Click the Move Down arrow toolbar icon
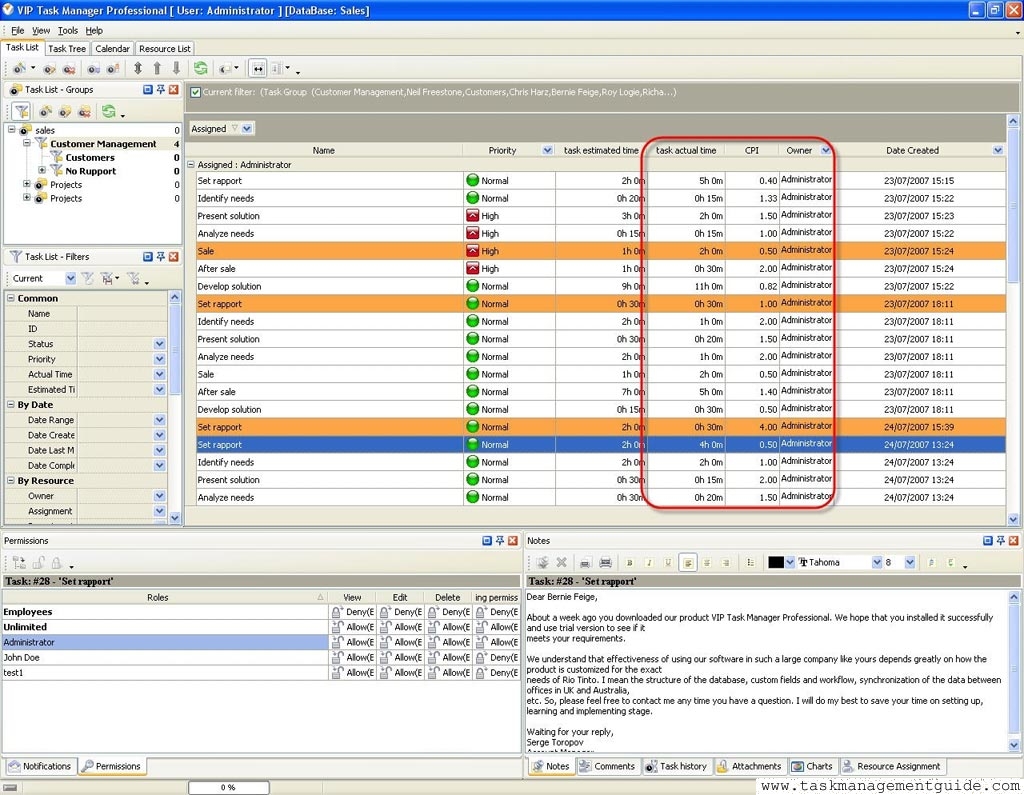The height and width of the screenshot is (795, 1024). [x=176, y=68]
